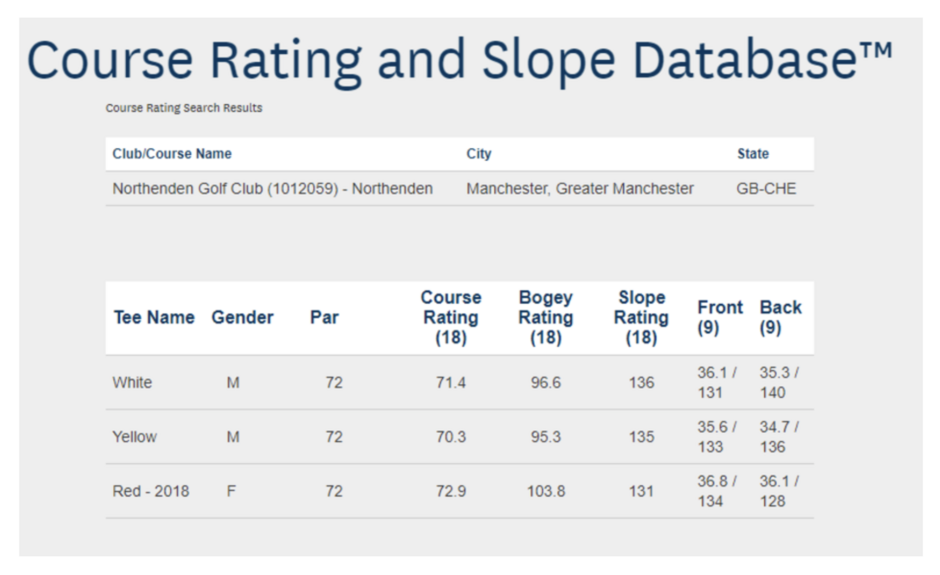This screenshot has height=575, width=940.
Task: Click the 103.8 bogey rating value
Action: [x=546, y=491]
